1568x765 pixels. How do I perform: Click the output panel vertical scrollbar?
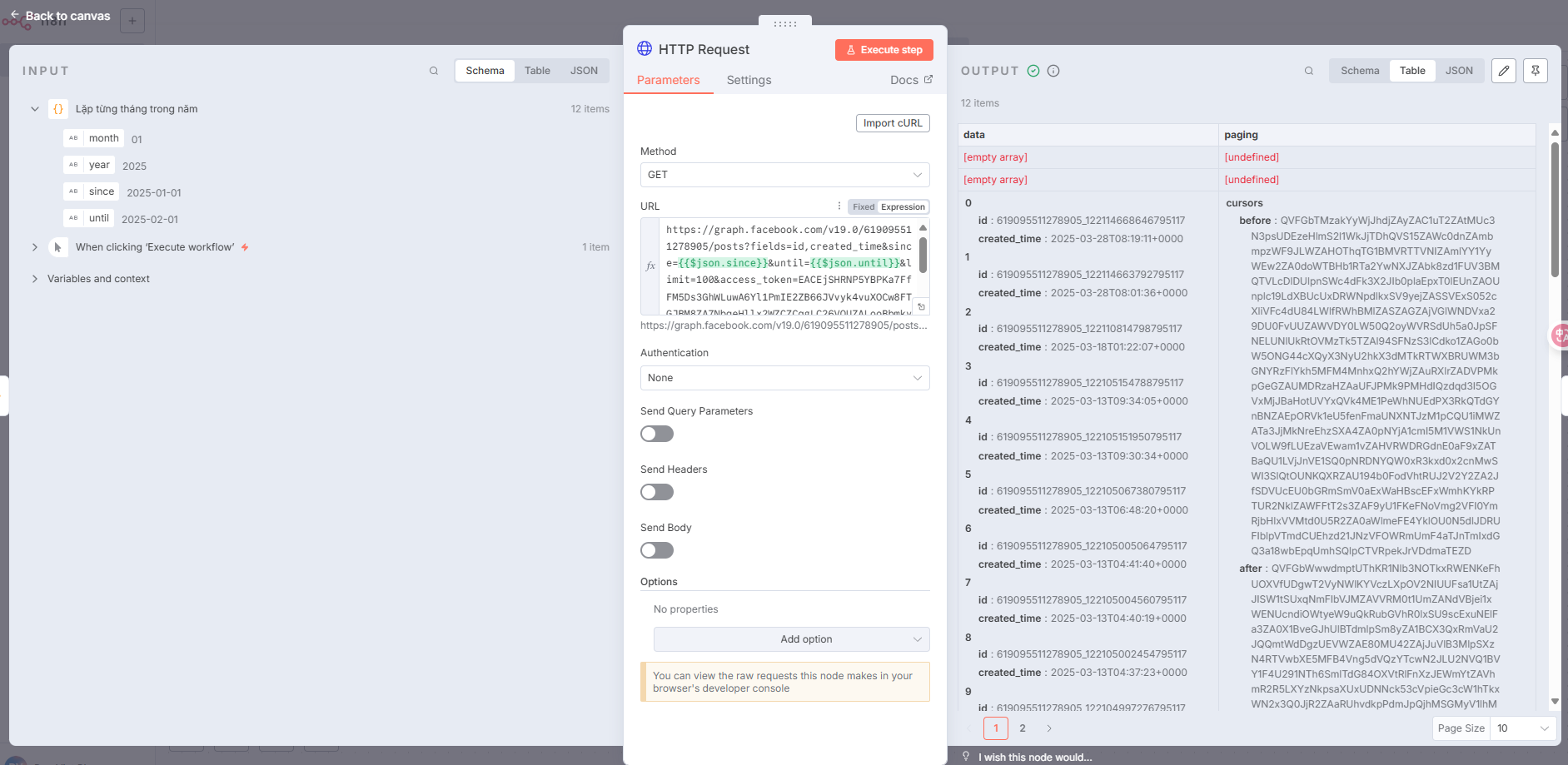(1555, 210)
